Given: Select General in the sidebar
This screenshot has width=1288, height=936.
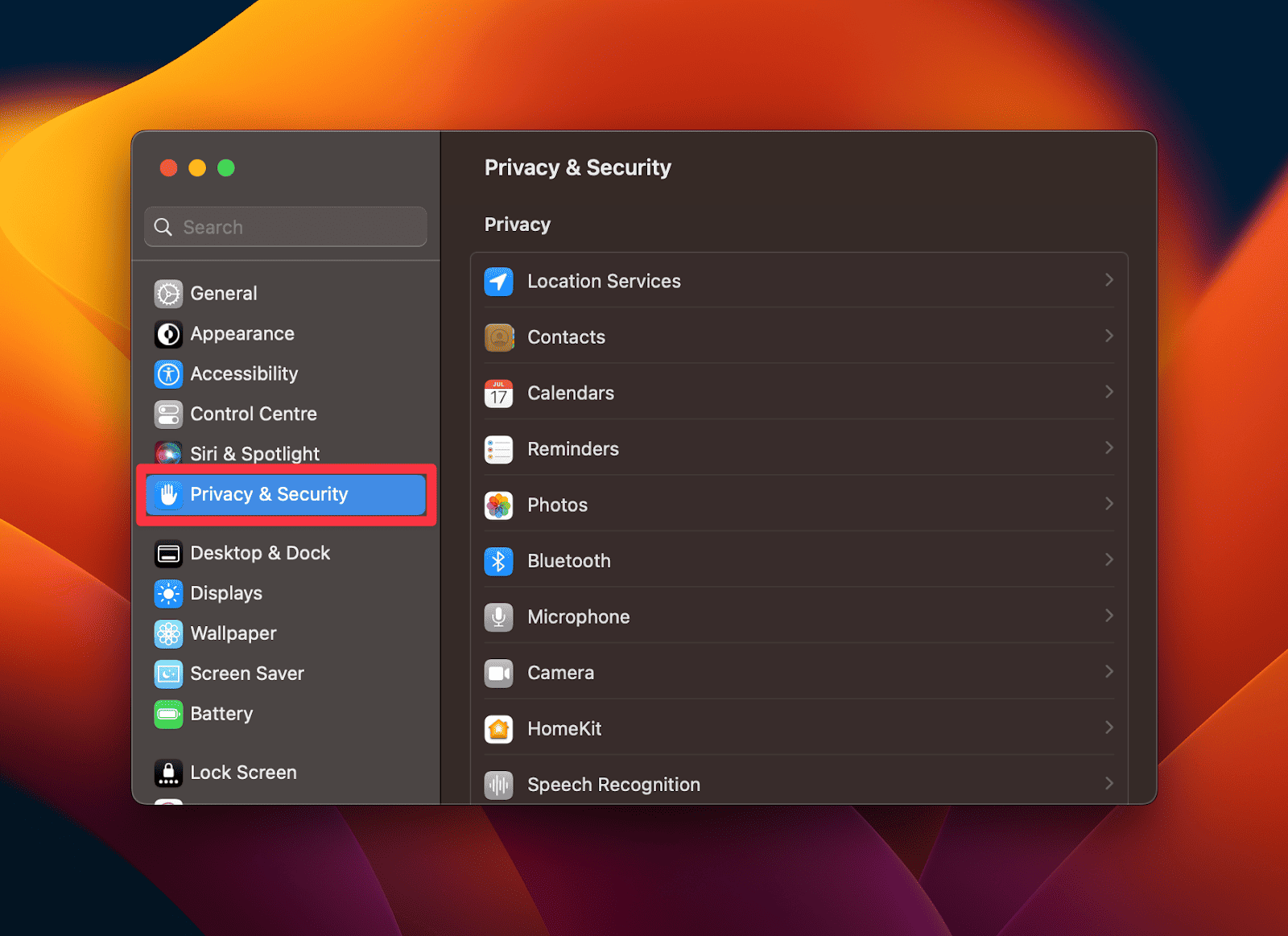Looking at the screenshot, I should click(x=223, y=293).
